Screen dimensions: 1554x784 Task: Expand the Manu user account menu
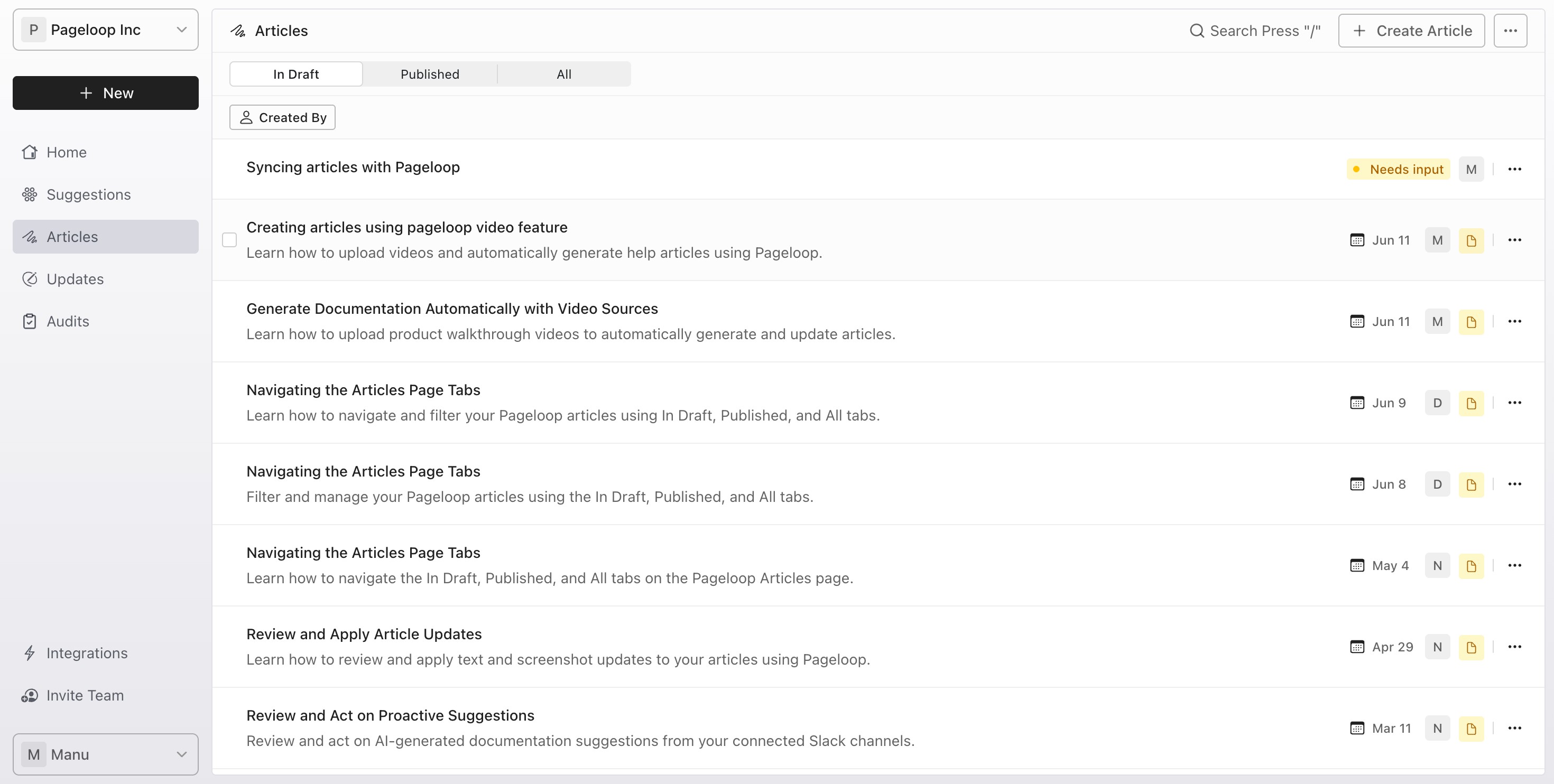(106, 754)
